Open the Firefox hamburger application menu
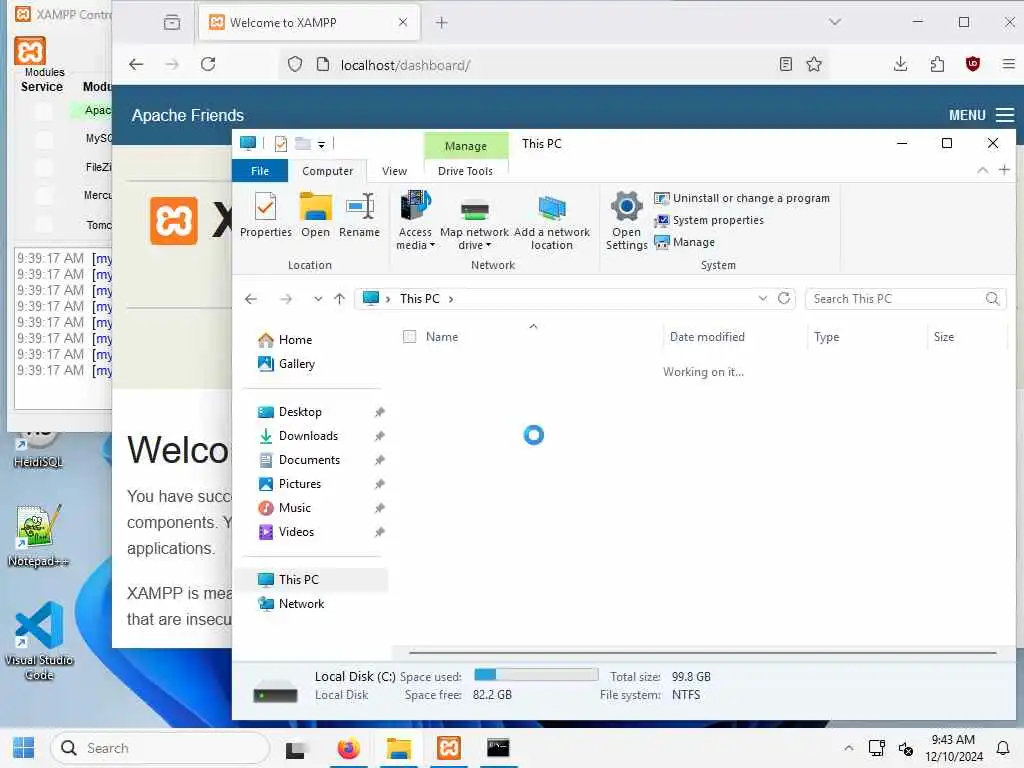The width and height of the screenshot is (1024, 768). [x=1008, y=64]
